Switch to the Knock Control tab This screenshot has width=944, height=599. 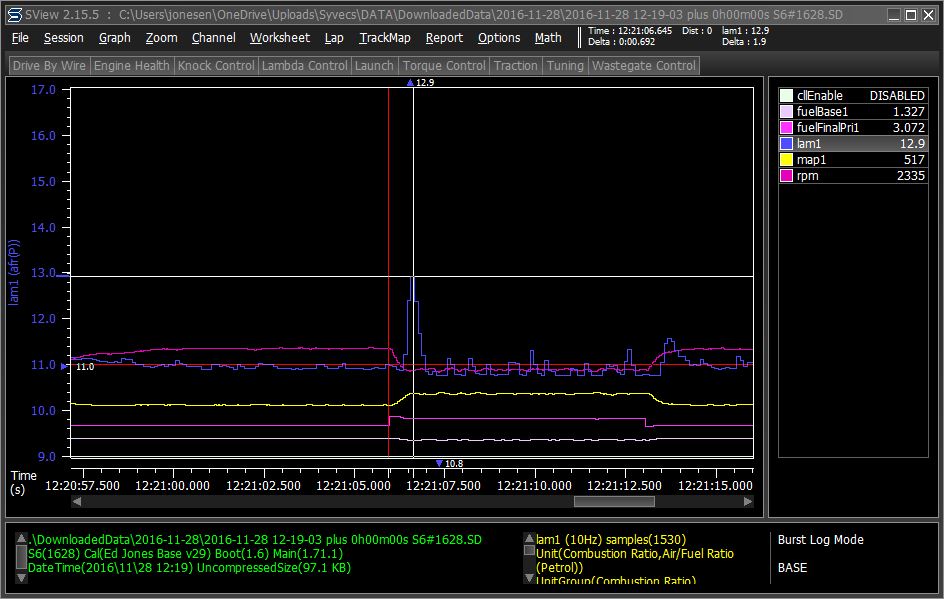[x=215, y=66]
